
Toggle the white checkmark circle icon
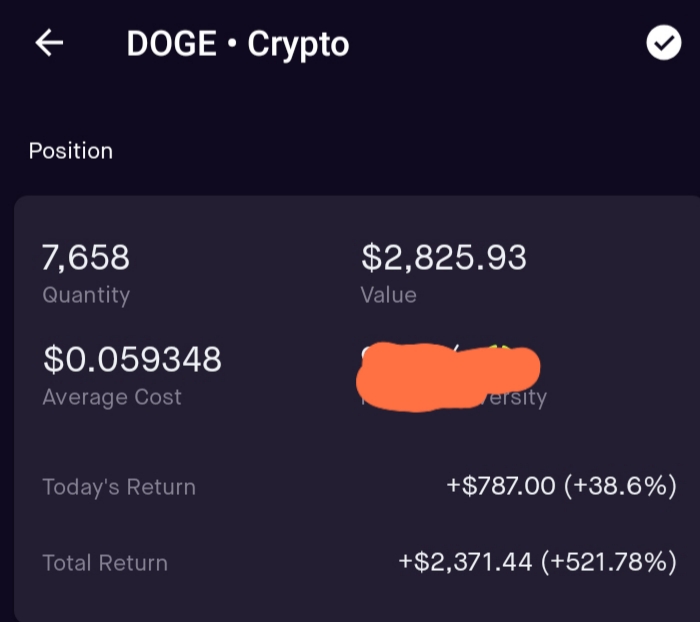(x=663, y=42)
